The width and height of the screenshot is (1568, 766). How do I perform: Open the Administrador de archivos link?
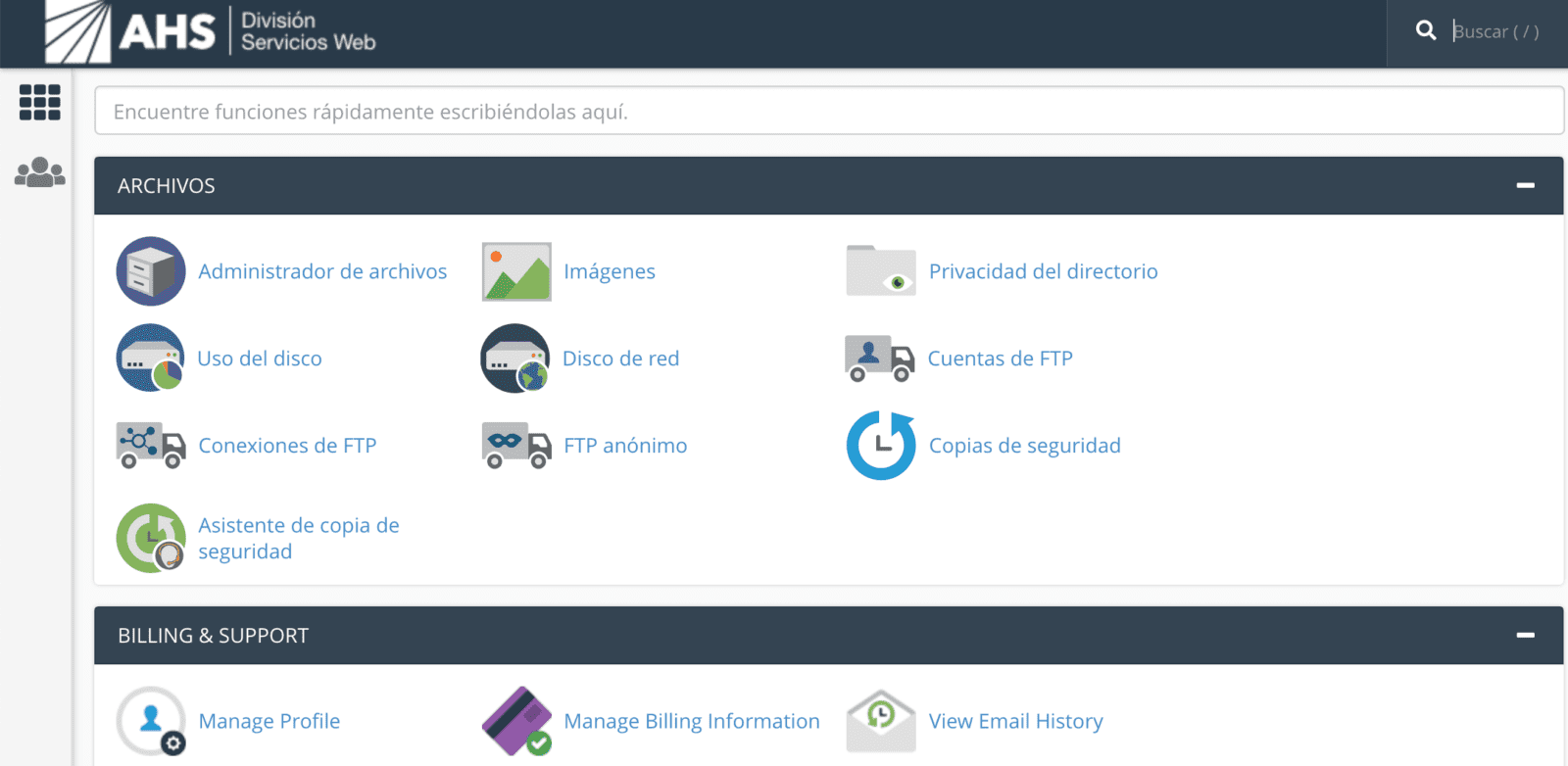pos(322,271)
